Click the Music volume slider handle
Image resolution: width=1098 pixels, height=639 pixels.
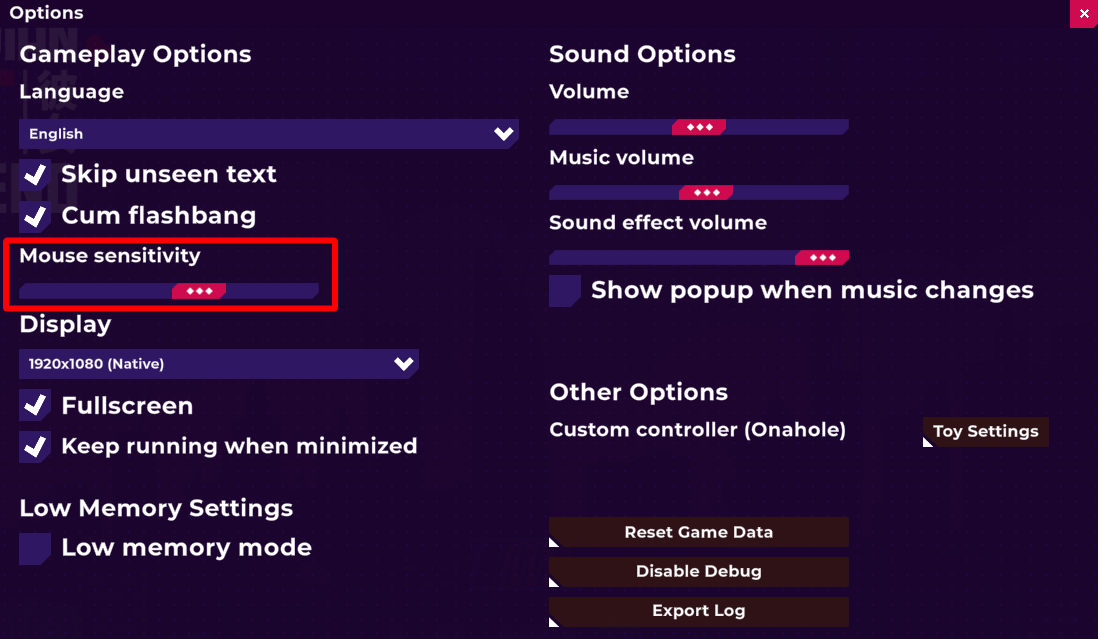click(x=706, y=192)
